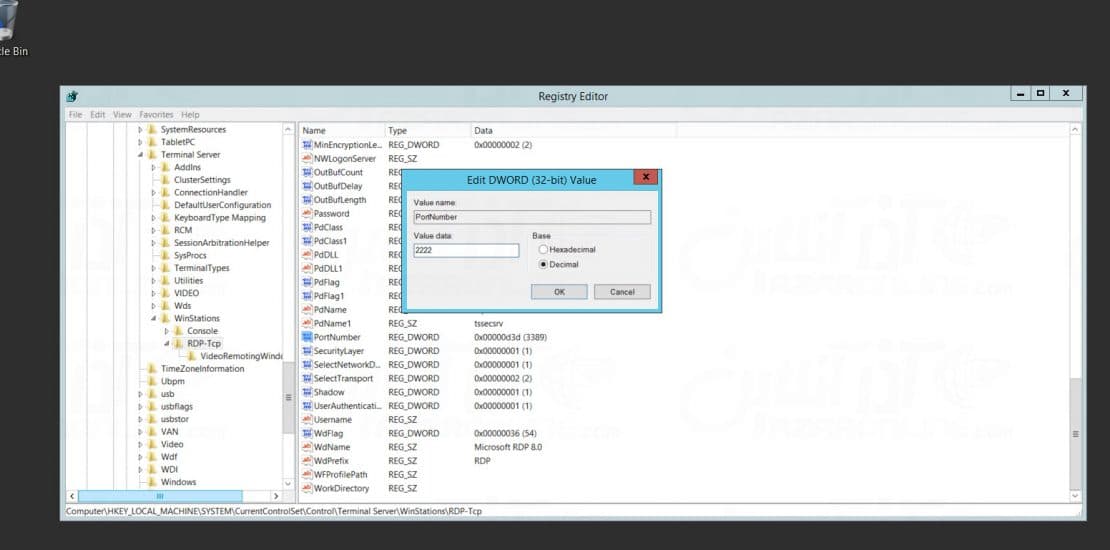
Task: Select the Wds folder icon
Action: (x=165, y=306)
